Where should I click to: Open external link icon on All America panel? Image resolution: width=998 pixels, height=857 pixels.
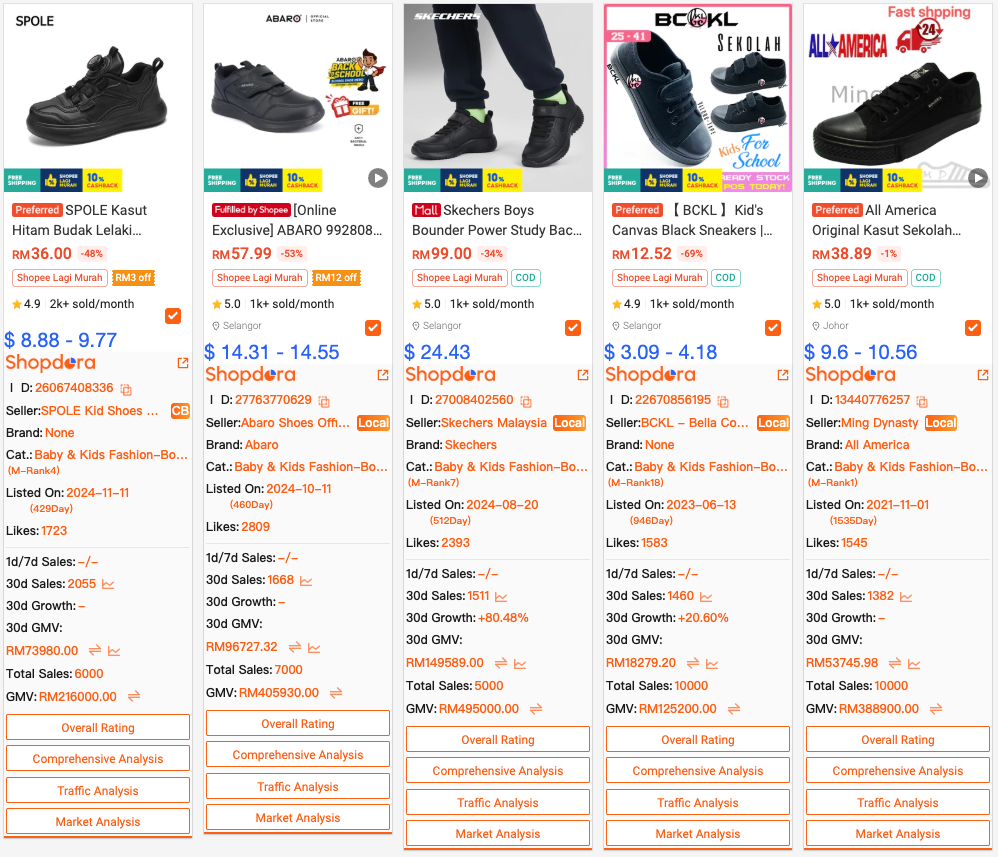tap(983, 375)
